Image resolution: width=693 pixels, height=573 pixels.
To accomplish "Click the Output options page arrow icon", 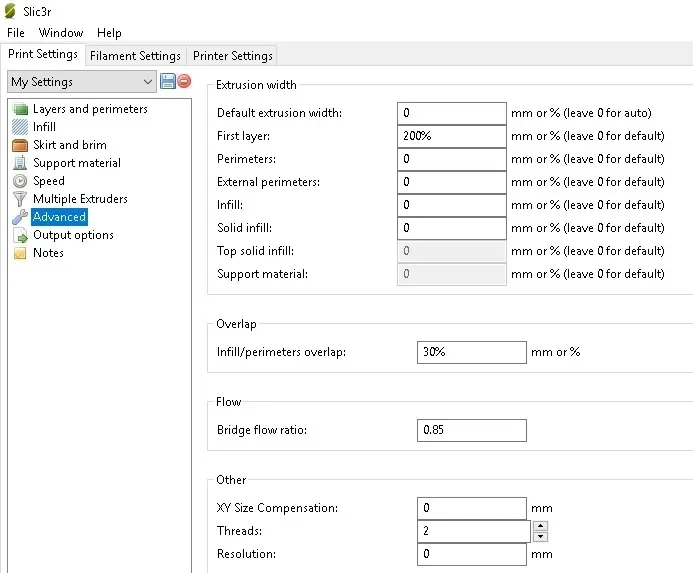I will click(x=20, y=235).
